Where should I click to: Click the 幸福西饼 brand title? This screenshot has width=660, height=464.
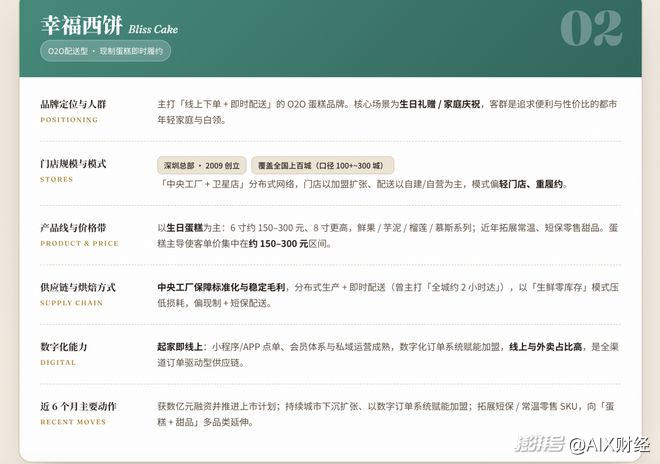[x=81, y=26]
